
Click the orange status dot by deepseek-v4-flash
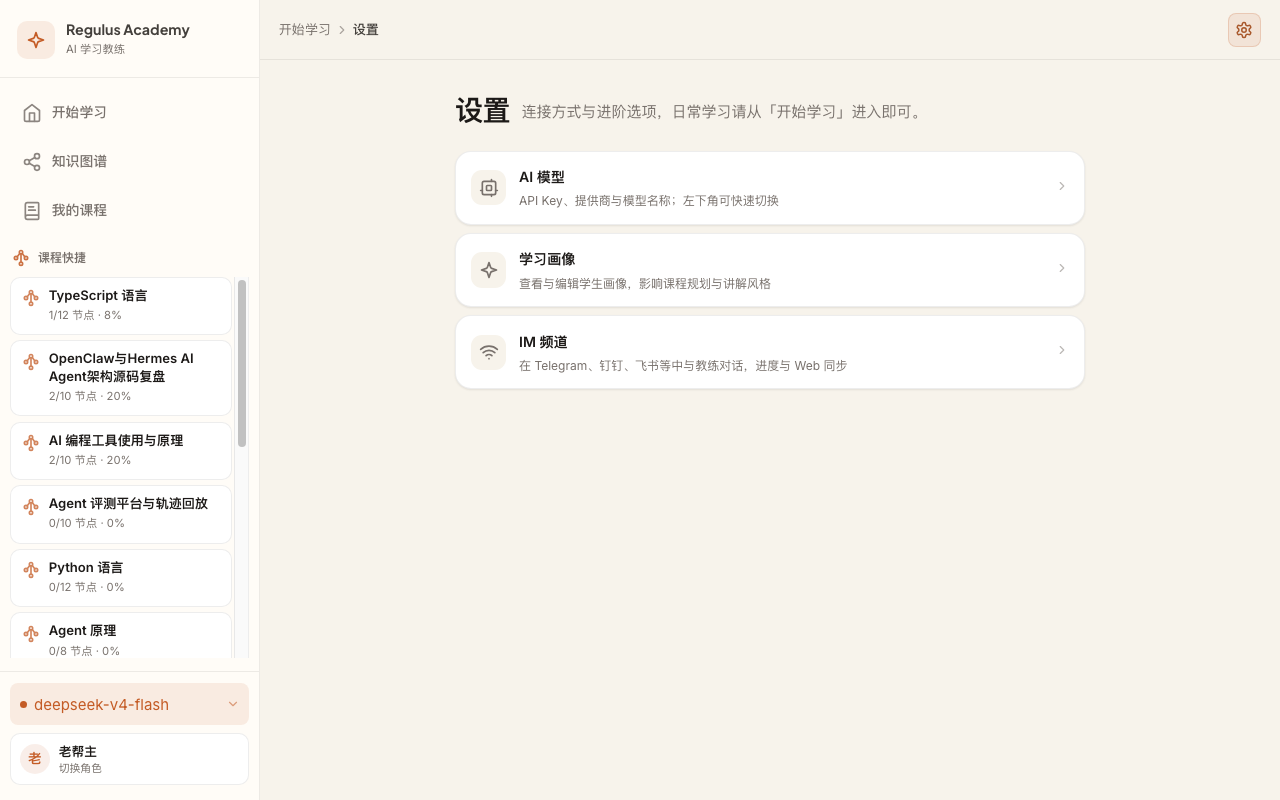23,704
